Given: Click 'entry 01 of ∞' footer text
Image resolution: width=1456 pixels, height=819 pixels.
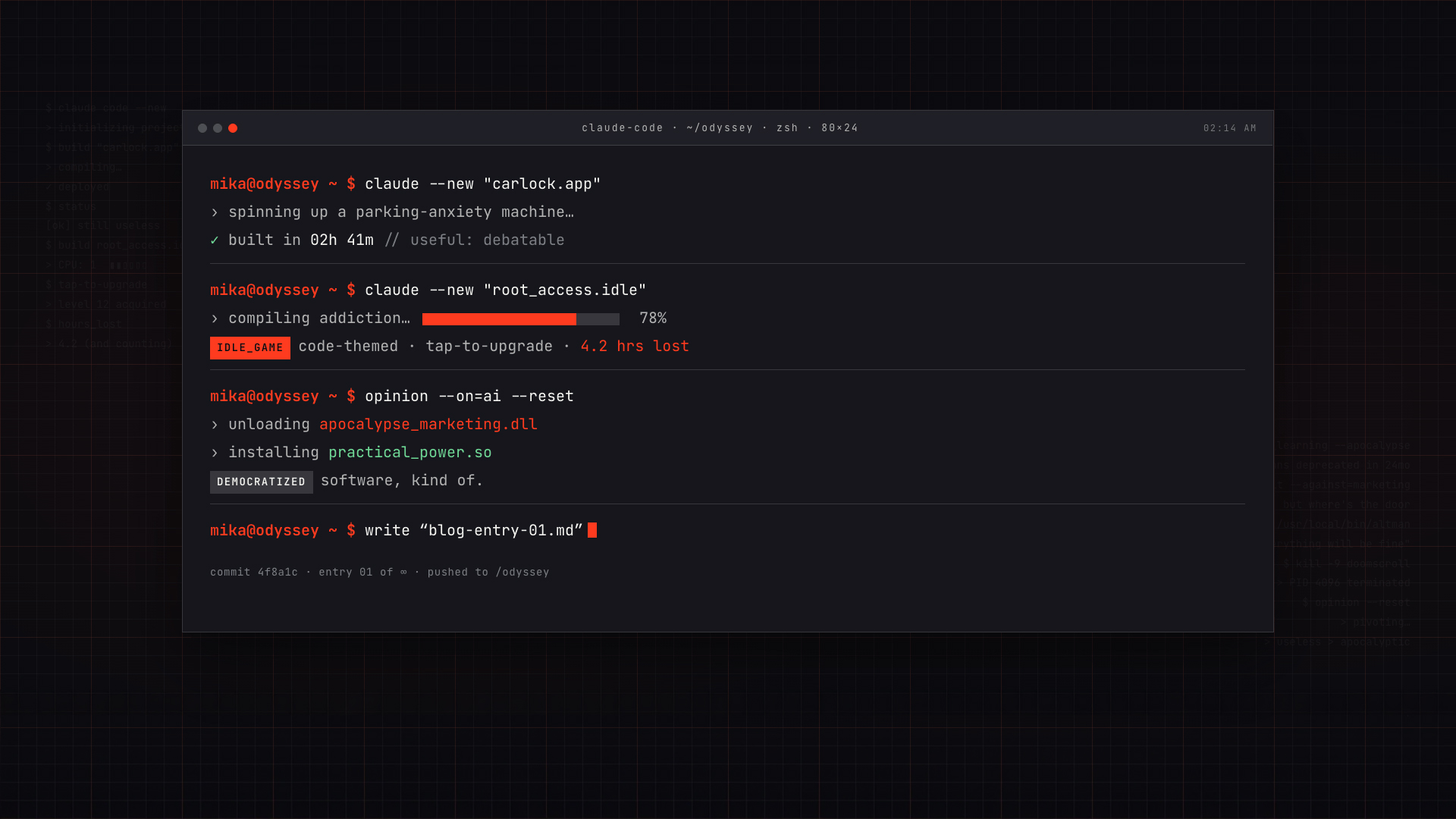Looking at the screenshot, I should tap(362, 573).
